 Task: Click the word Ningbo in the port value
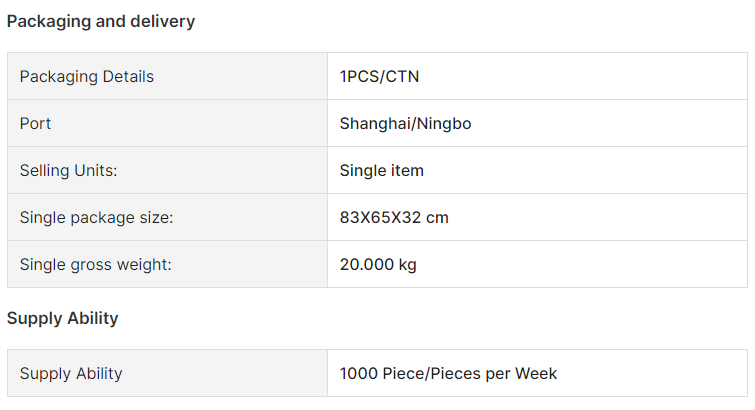click(444, 124)
